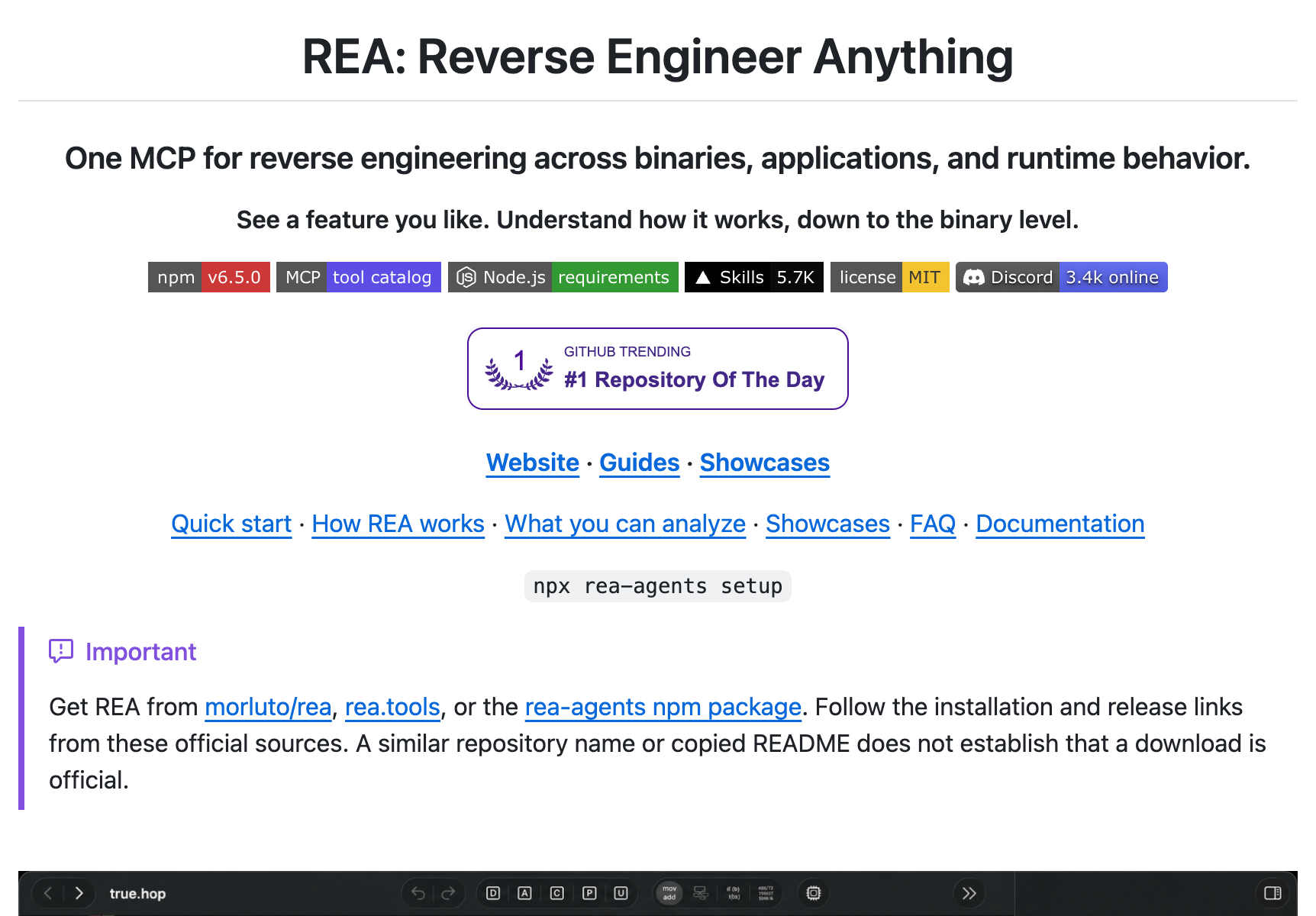
Task: Go forward with the right chevron
Action: (x=79, y=893)
